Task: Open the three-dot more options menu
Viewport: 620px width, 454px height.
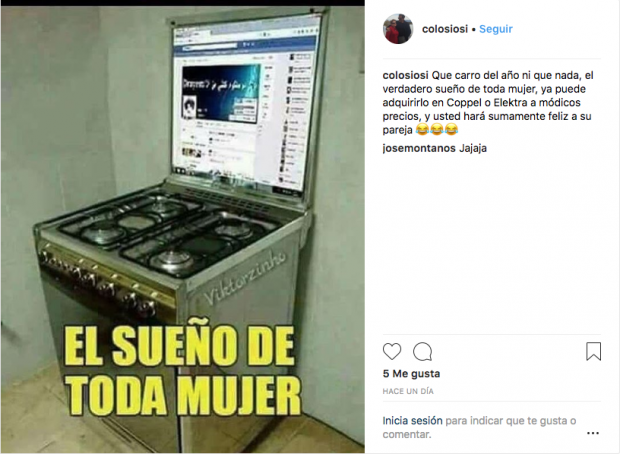Action: click(x=593, y=433)
